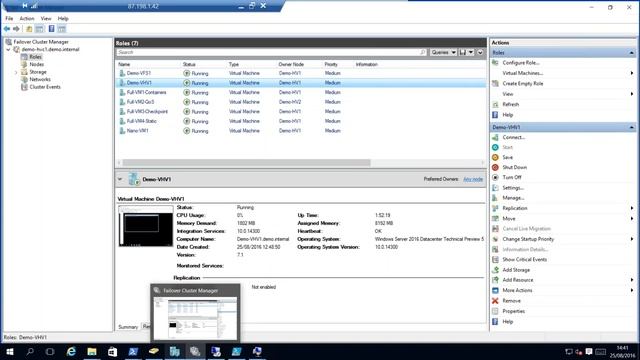Select the Networks icon in the tree
This screenshot has height=360, width=640.
(x=24, y=80)
